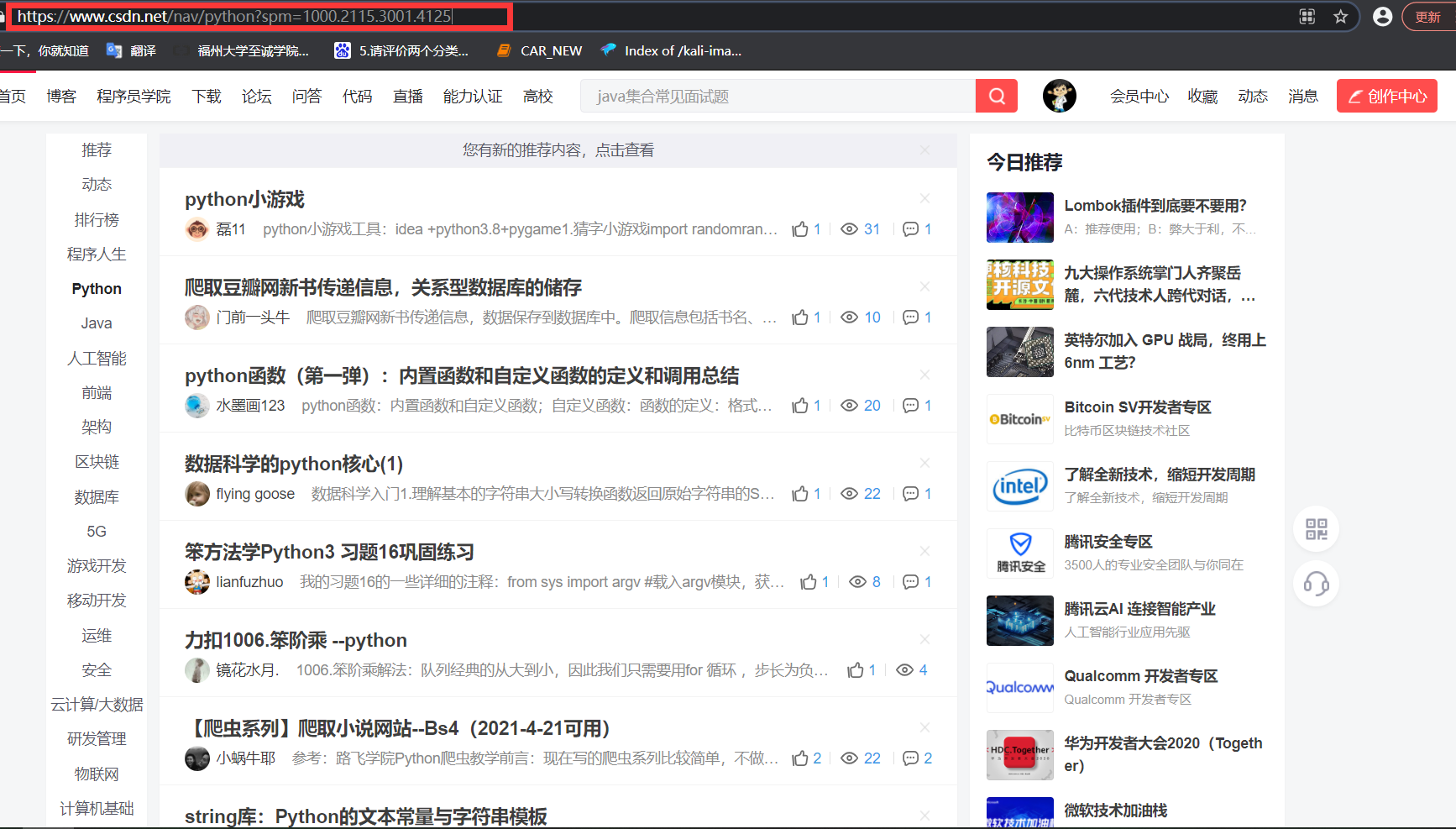This screenshot has width=1456, height=829.
Task: Open 会员中心 link
Action: pyautogui.click(x=1139, y=97)
